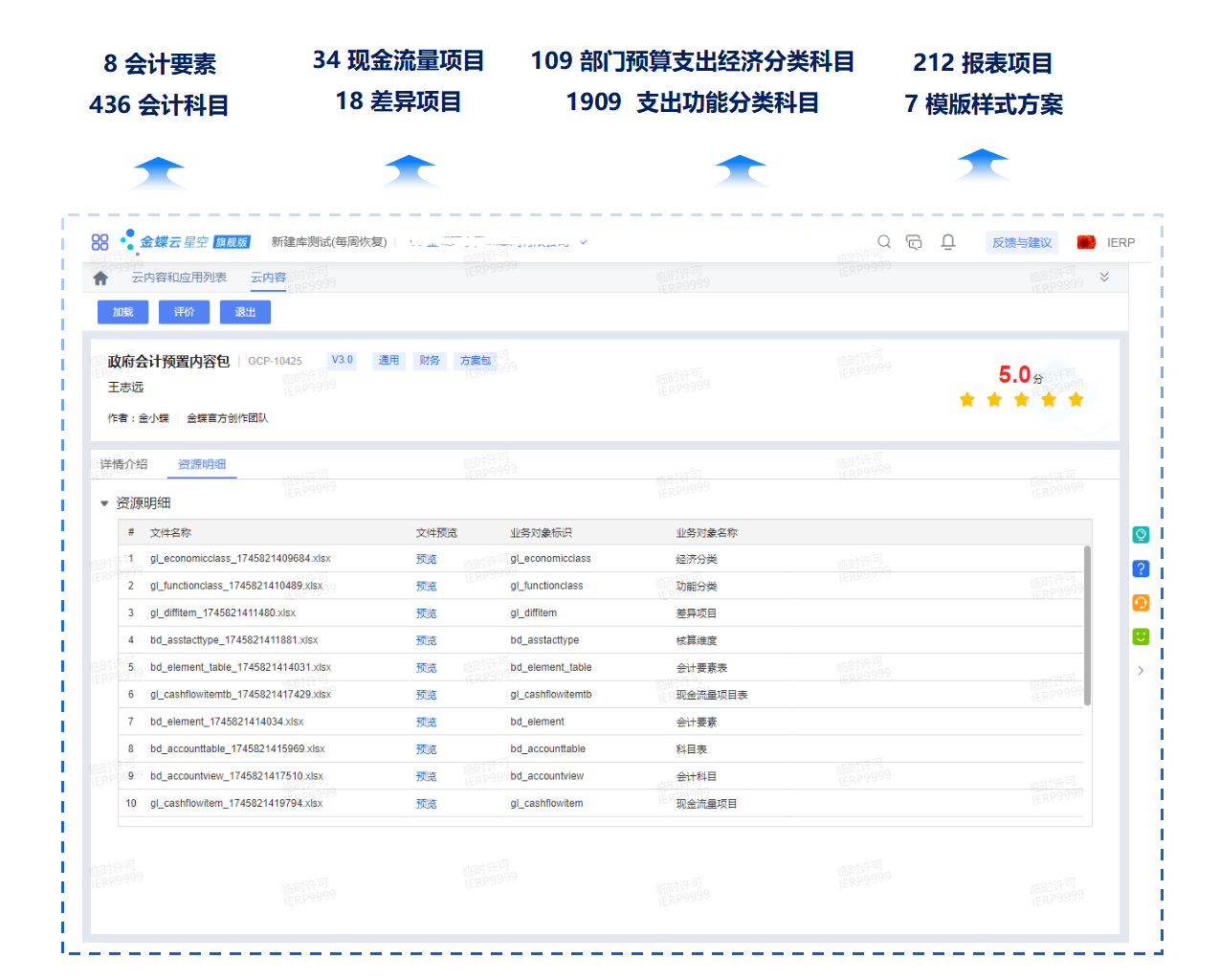The height and width of the screenshot is (980, 1220).
Task: Preview gl_functionclass file via 预览 link
Action: point(427,586)
